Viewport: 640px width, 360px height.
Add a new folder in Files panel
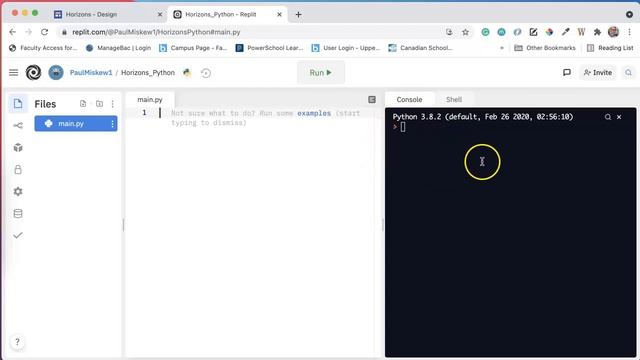point(99,104)
